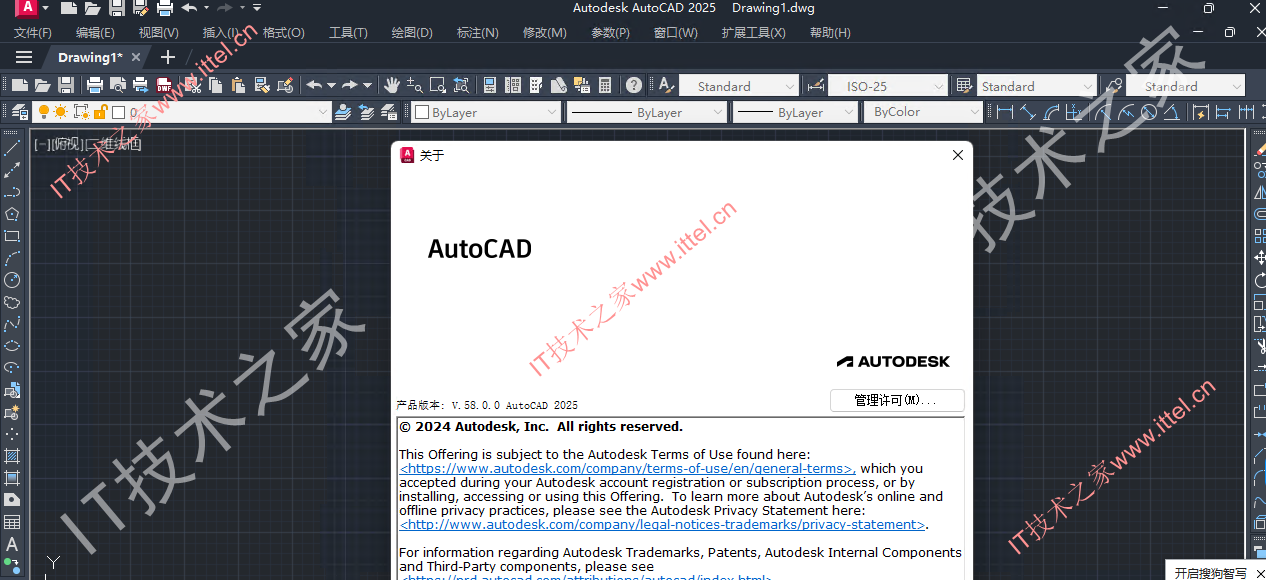1266x580 pixels.
Task: Open the 帮助(H) menu
Action: [x=830, y=32]
